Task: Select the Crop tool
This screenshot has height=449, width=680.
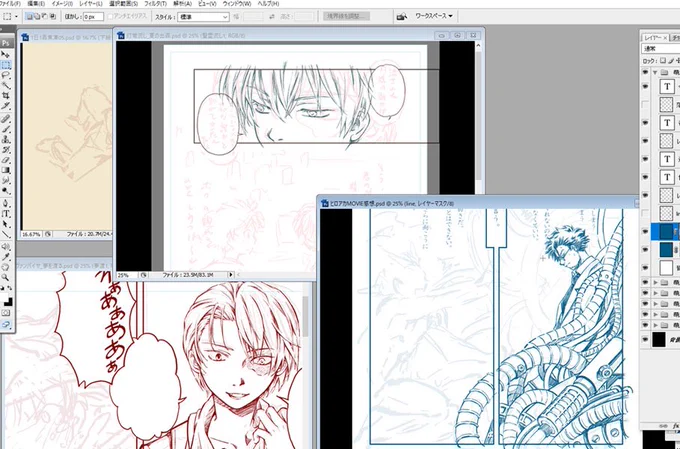Action: [x=6, y=95]
